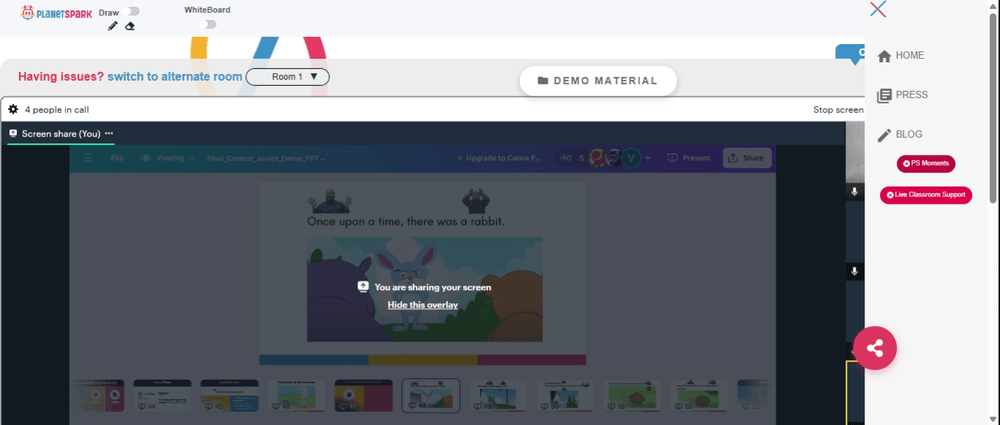Screen dimensions: 1000x425
Task: Open BLOG in side menu
Action: (900, 135)
